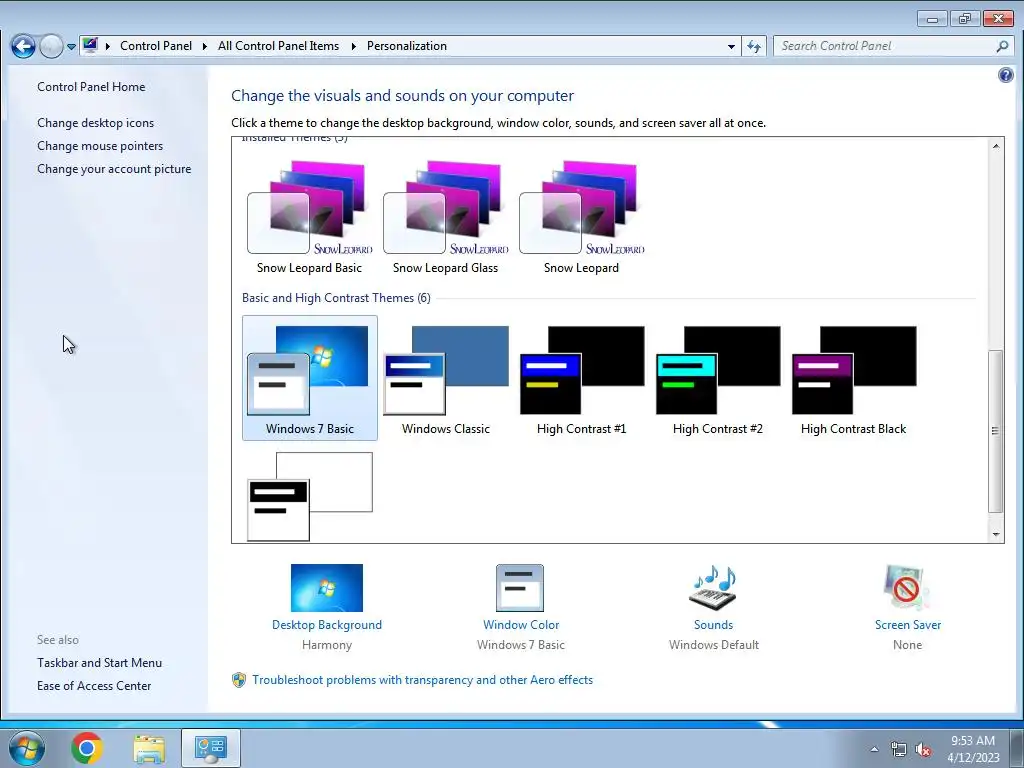Open Desktop Background settings icon

(327, 588)
